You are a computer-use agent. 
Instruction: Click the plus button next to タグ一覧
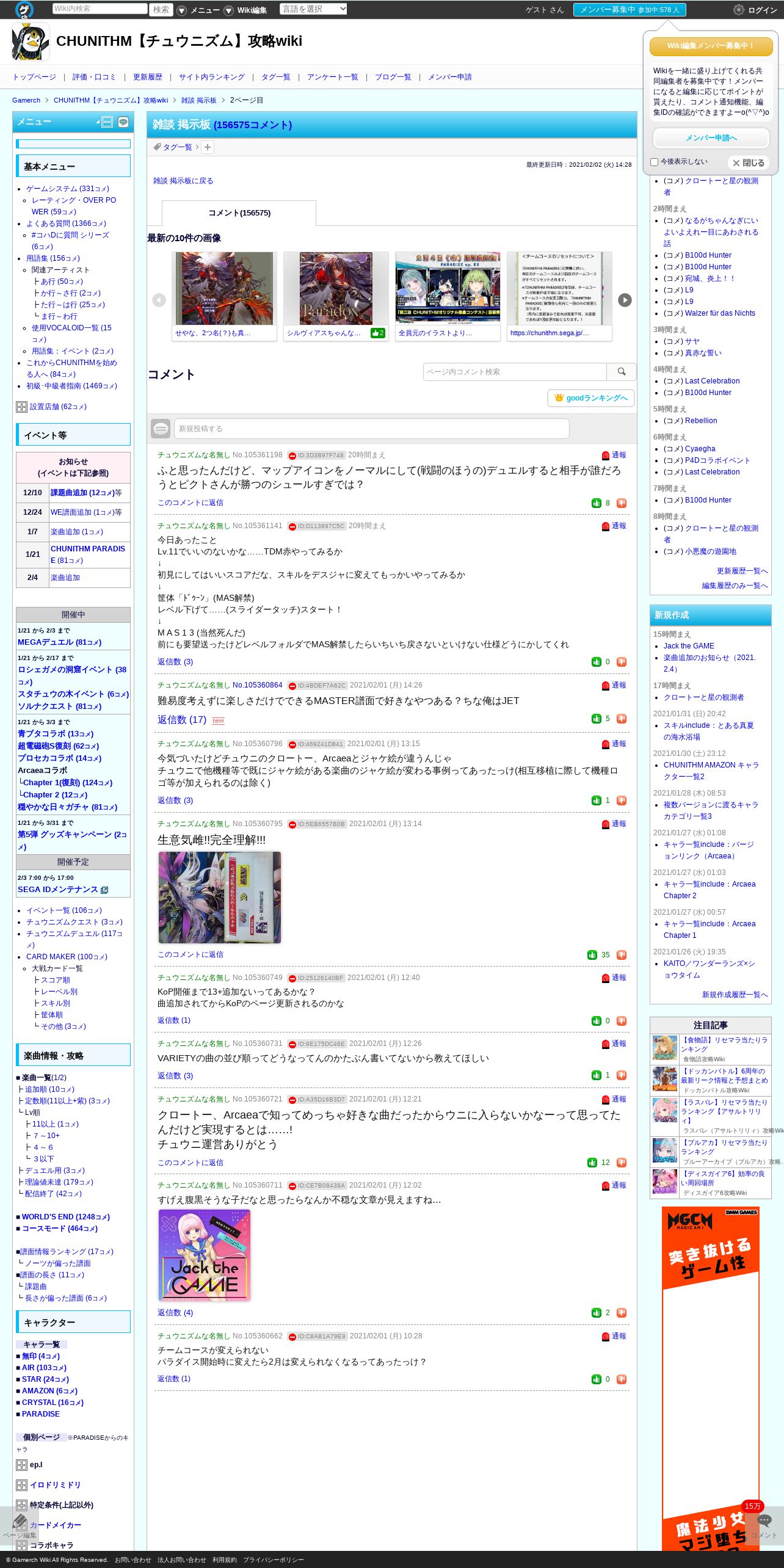point(208,147)
